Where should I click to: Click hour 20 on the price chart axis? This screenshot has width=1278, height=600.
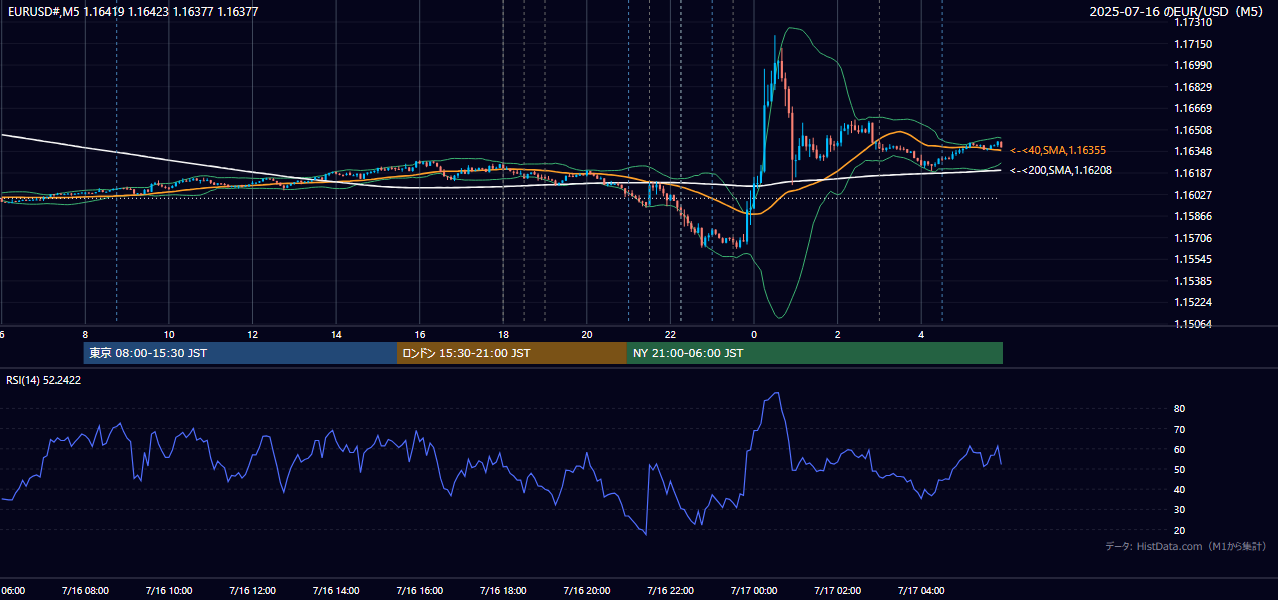[587, 334]
